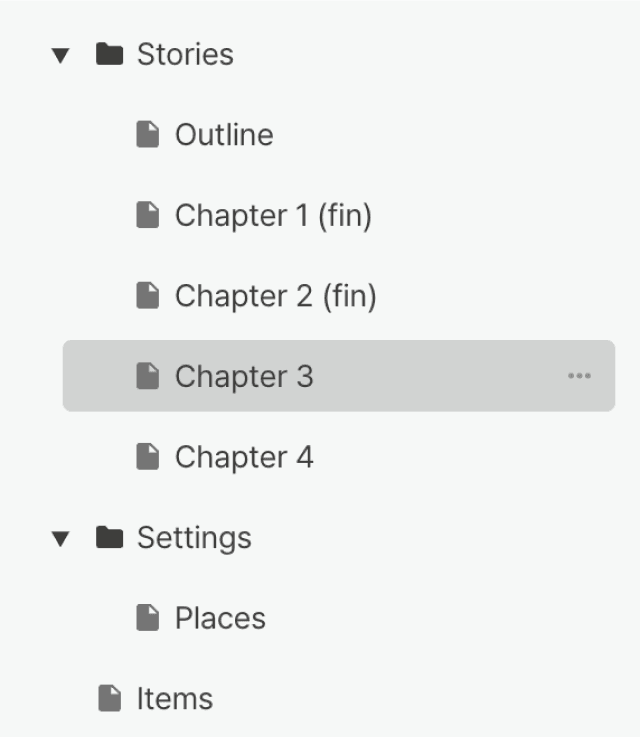This screenshot has height=737, width=640.
Task: Click the Stories folder icon
Action: click(x=109, y=54)
